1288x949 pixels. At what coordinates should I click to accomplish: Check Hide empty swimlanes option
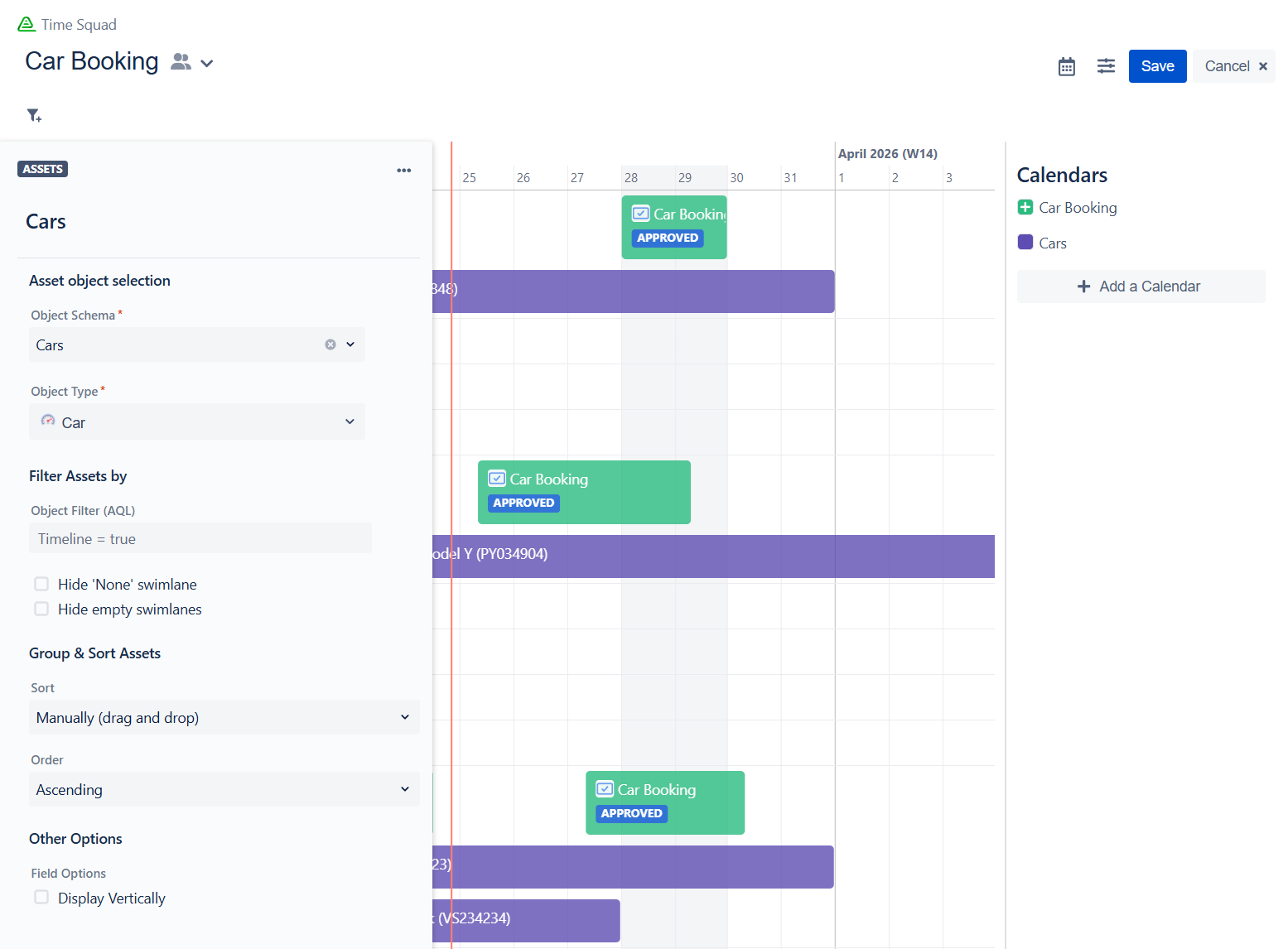[x=41, y=609]
